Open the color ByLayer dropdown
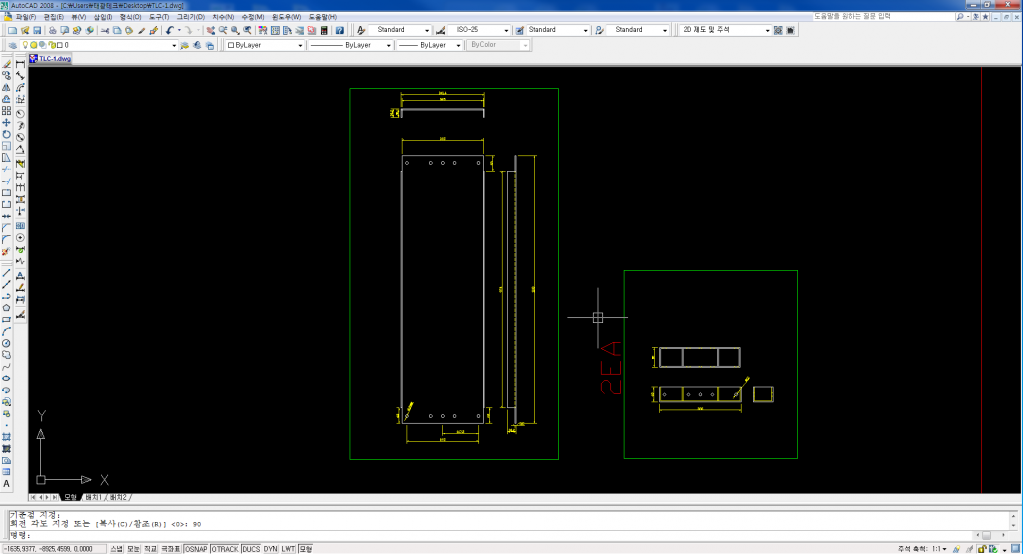Image resolution: width=1023 pixels, height=554 pixels. coord(299,46)
